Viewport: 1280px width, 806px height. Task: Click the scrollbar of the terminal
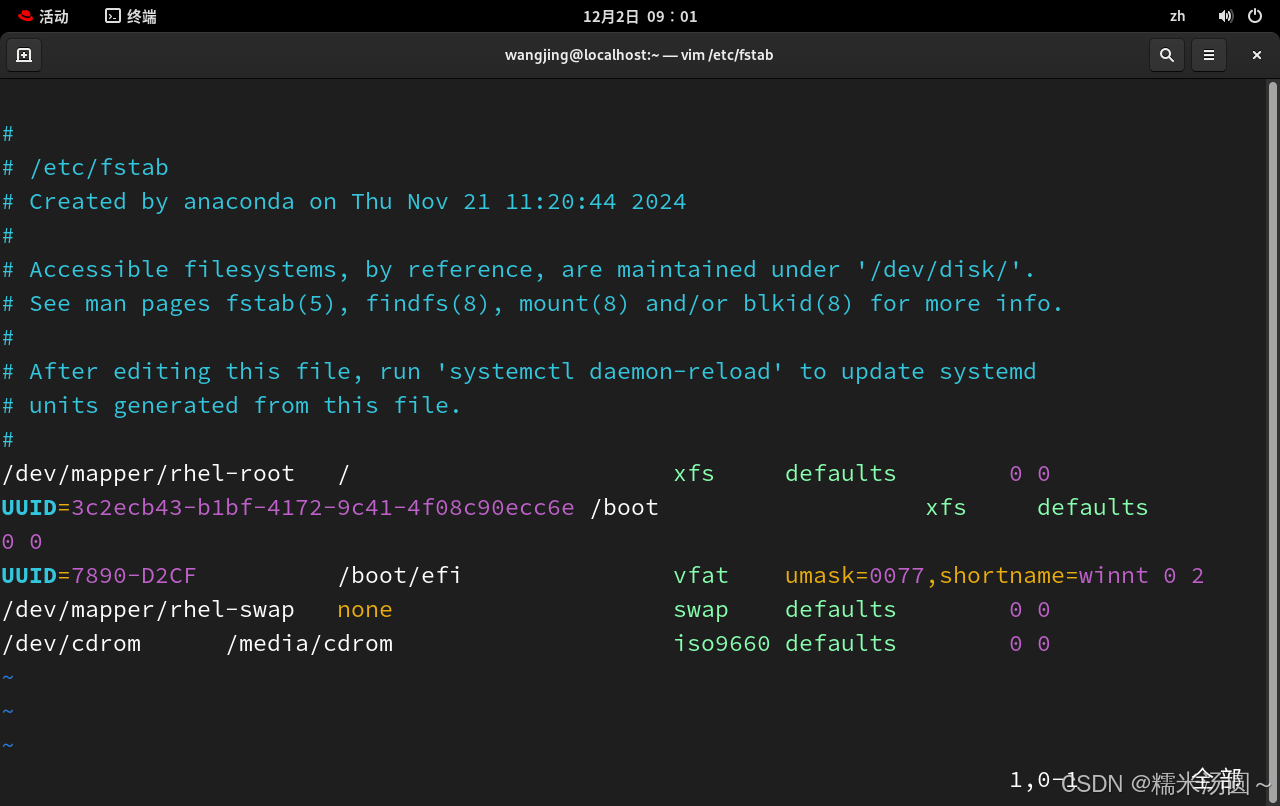pos(1274,440)
